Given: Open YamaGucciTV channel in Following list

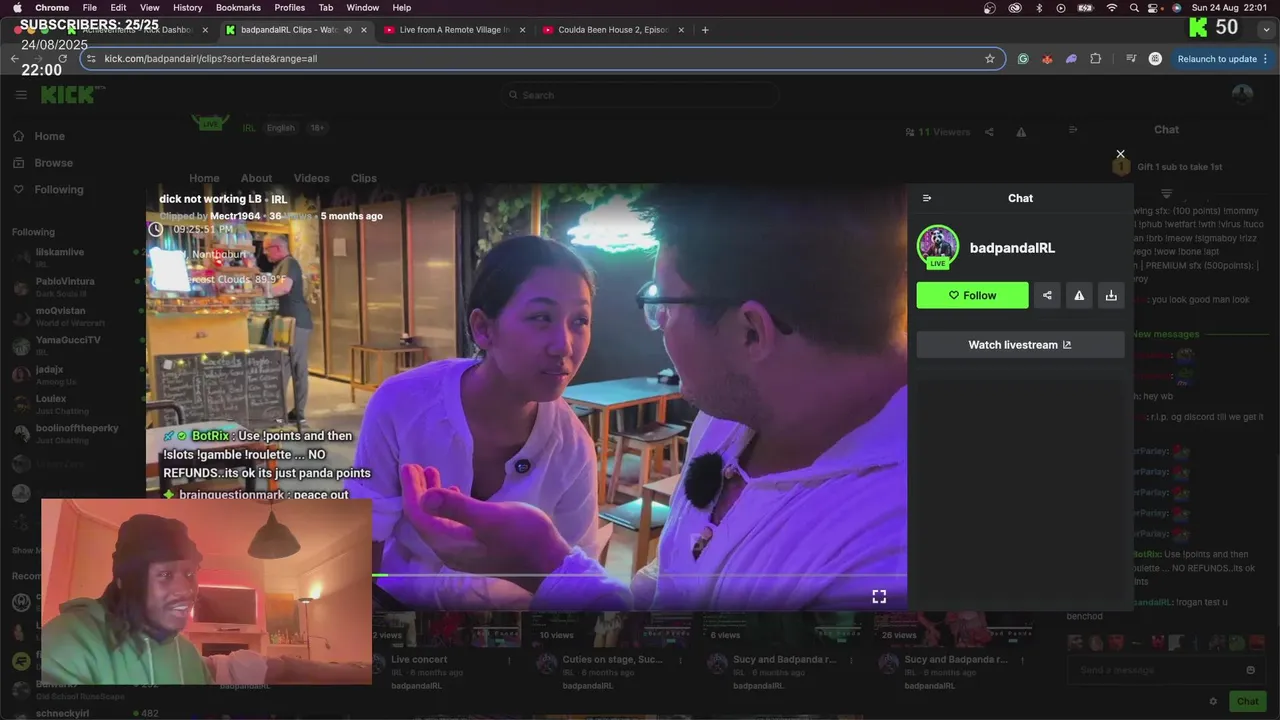Looking at the screenshot, I should click(x=73, y=345).
